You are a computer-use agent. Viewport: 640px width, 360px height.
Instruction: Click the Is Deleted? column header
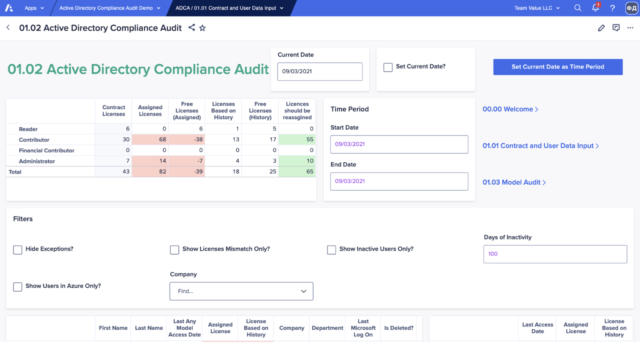click(399, 328)
